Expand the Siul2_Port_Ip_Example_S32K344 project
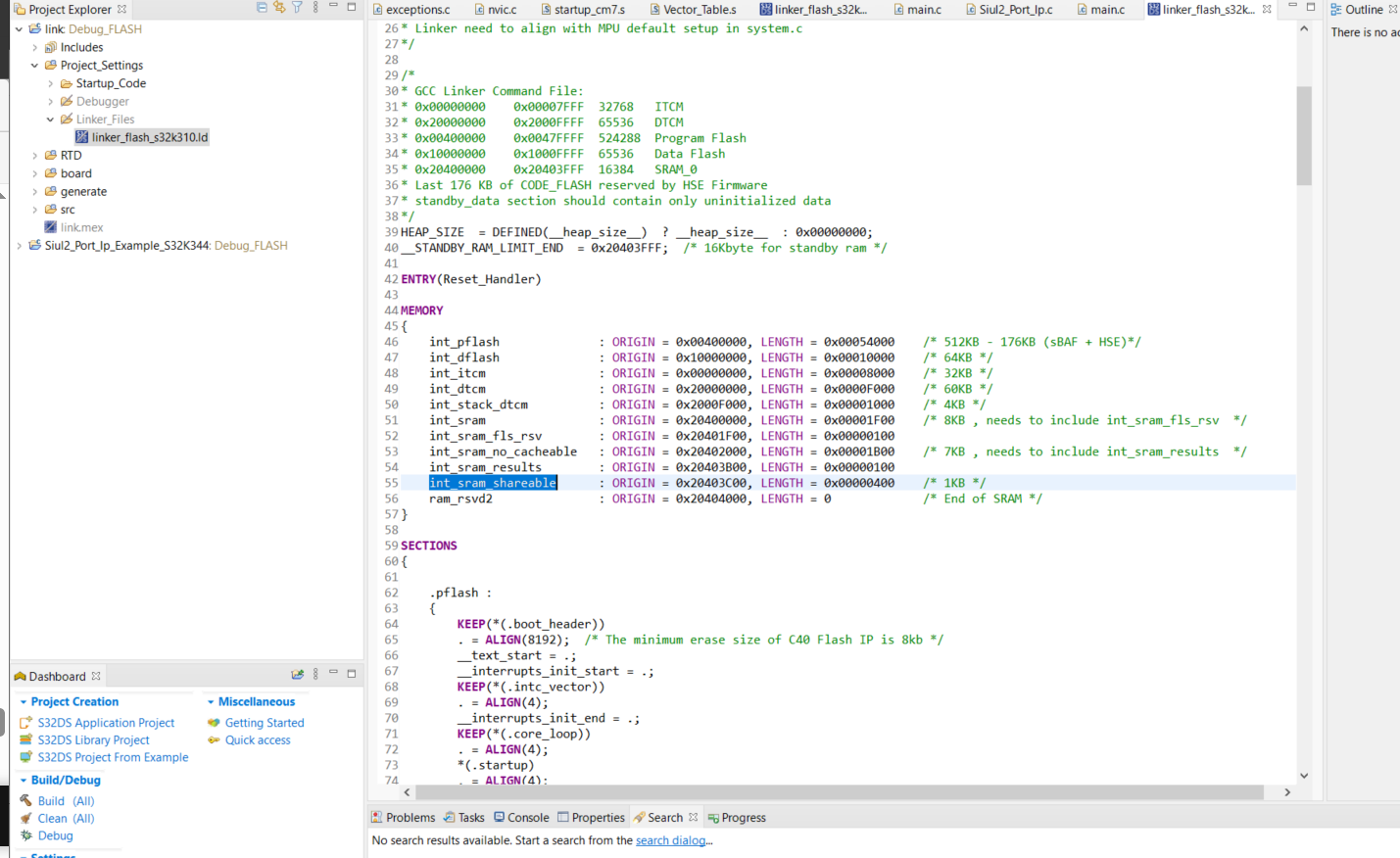1400x858 pixels. tap(22, 245)
